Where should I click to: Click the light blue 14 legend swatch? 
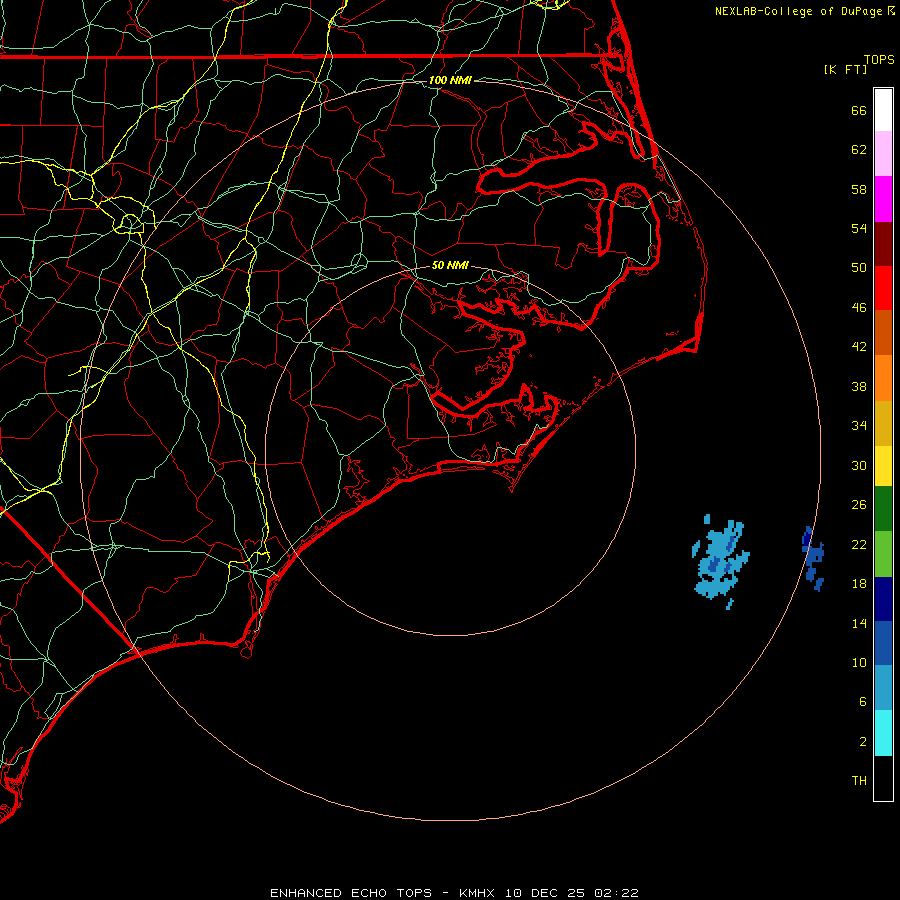[883, 688]
